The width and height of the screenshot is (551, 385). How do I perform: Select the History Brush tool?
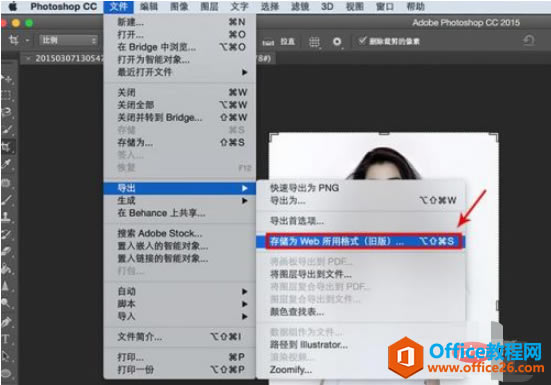[7, 234]
